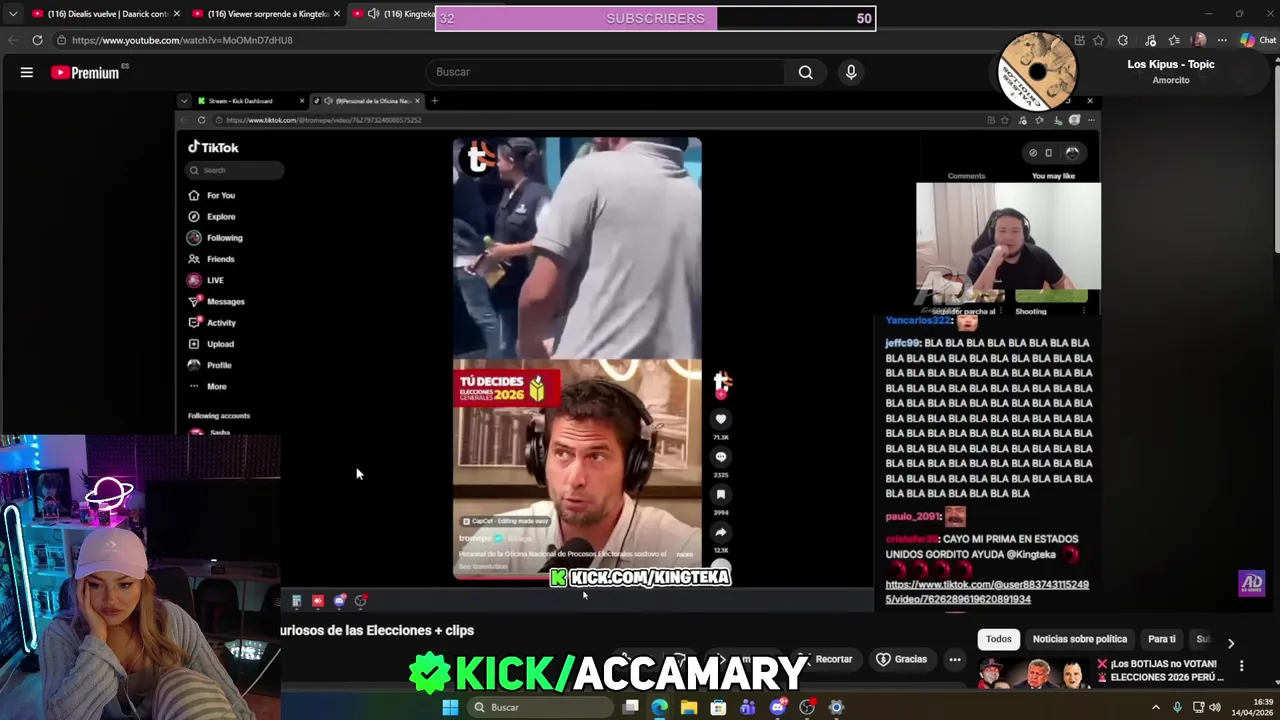Open the Los Botijas no votan thumbnail
The height and width of the screenshot is (720, 1280).
1033,672
